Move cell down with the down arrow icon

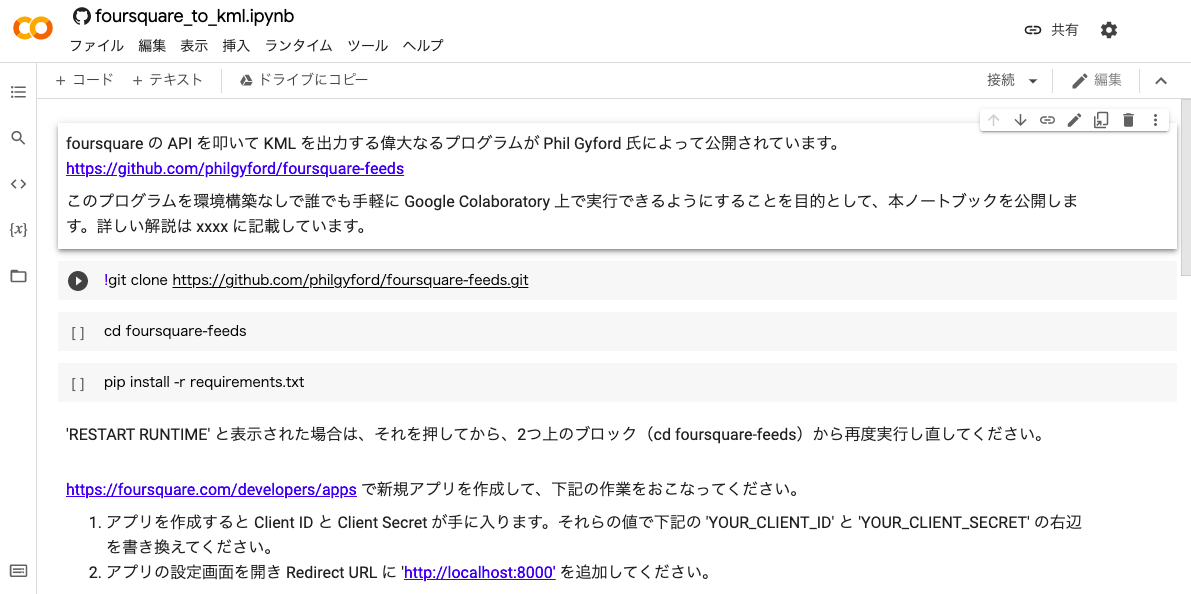[x=1020, y=119]
